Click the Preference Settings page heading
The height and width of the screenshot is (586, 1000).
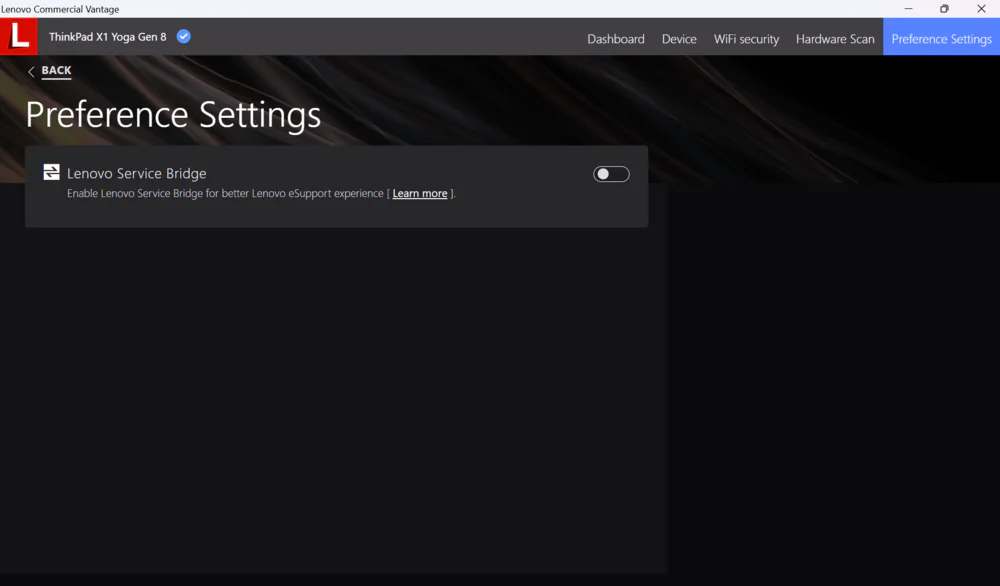(173, 115)
